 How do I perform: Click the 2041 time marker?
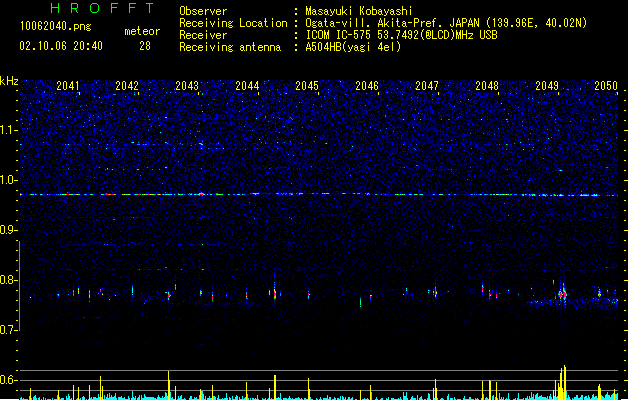(x=68, y=86)
